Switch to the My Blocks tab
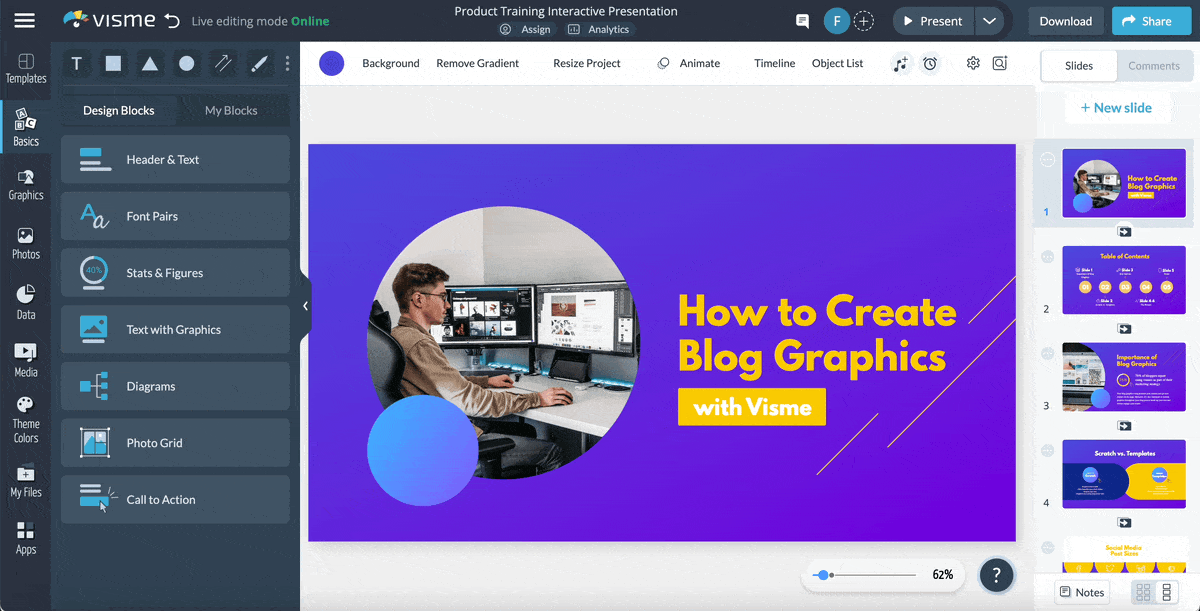Viewport: 1200px width, 611px height. click(x=233, y=110)
